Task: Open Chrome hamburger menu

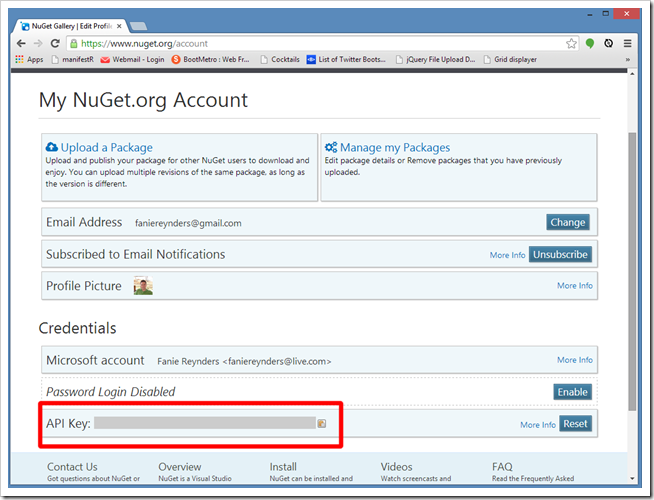Action: click(627, 43)
